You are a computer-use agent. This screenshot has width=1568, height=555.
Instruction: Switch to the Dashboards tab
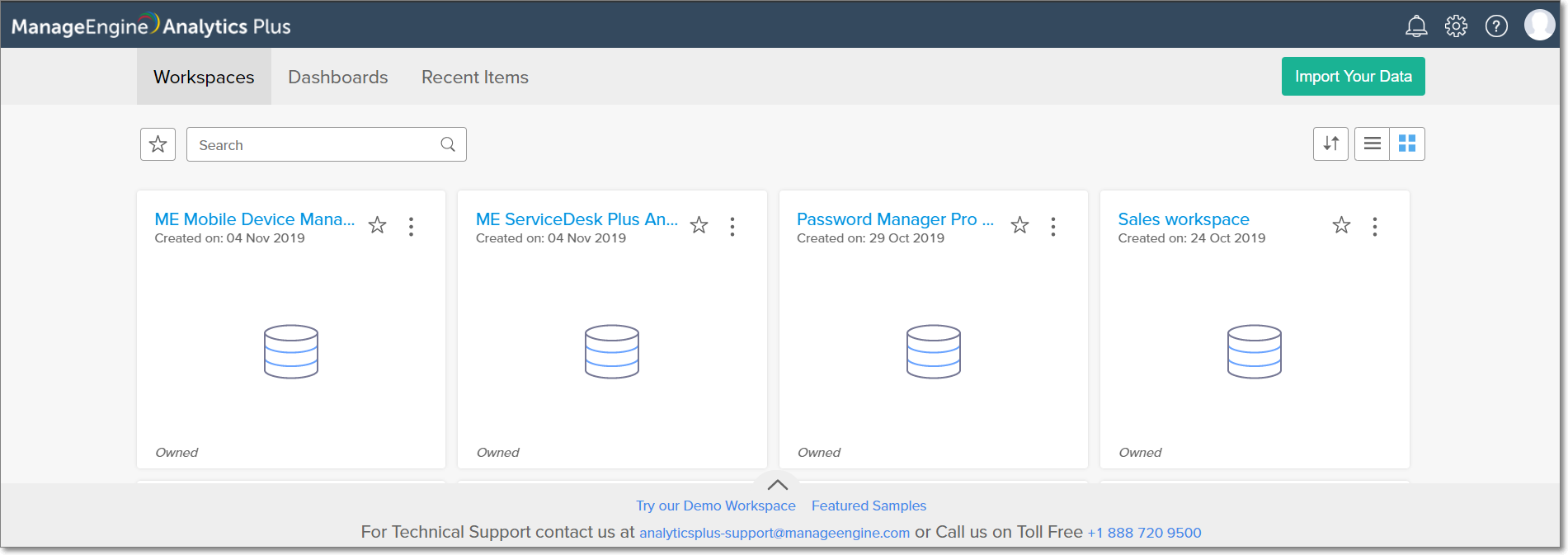point(337,77)
